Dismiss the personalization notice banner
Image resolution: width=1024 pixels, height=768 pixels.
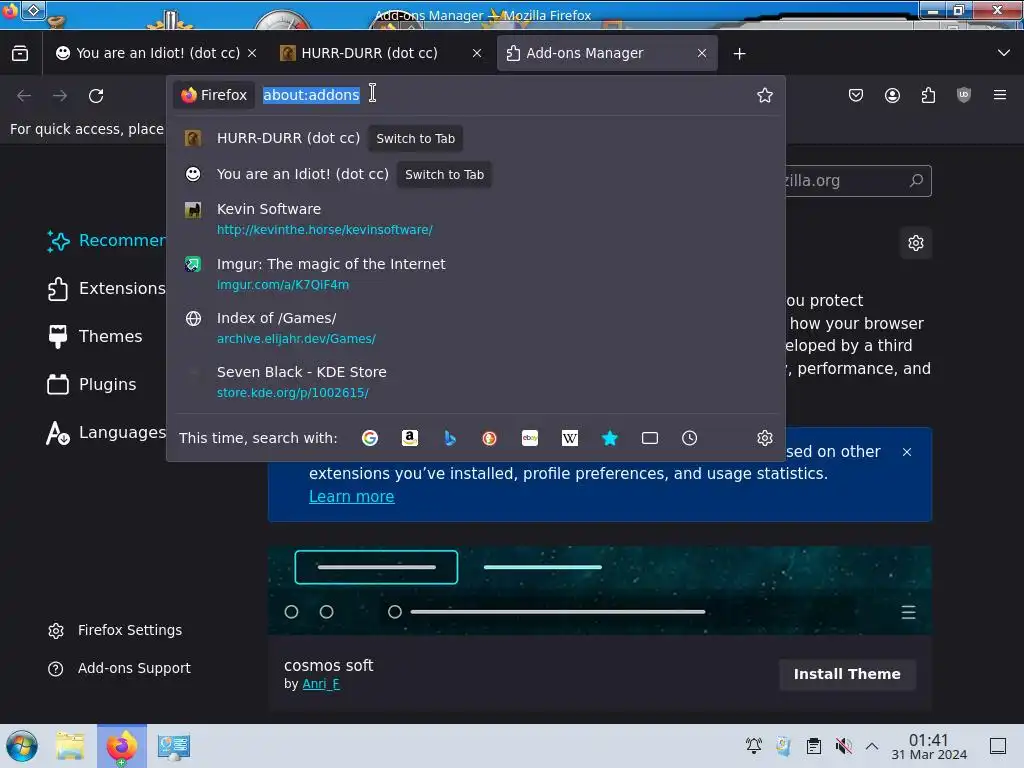[906, 452]
